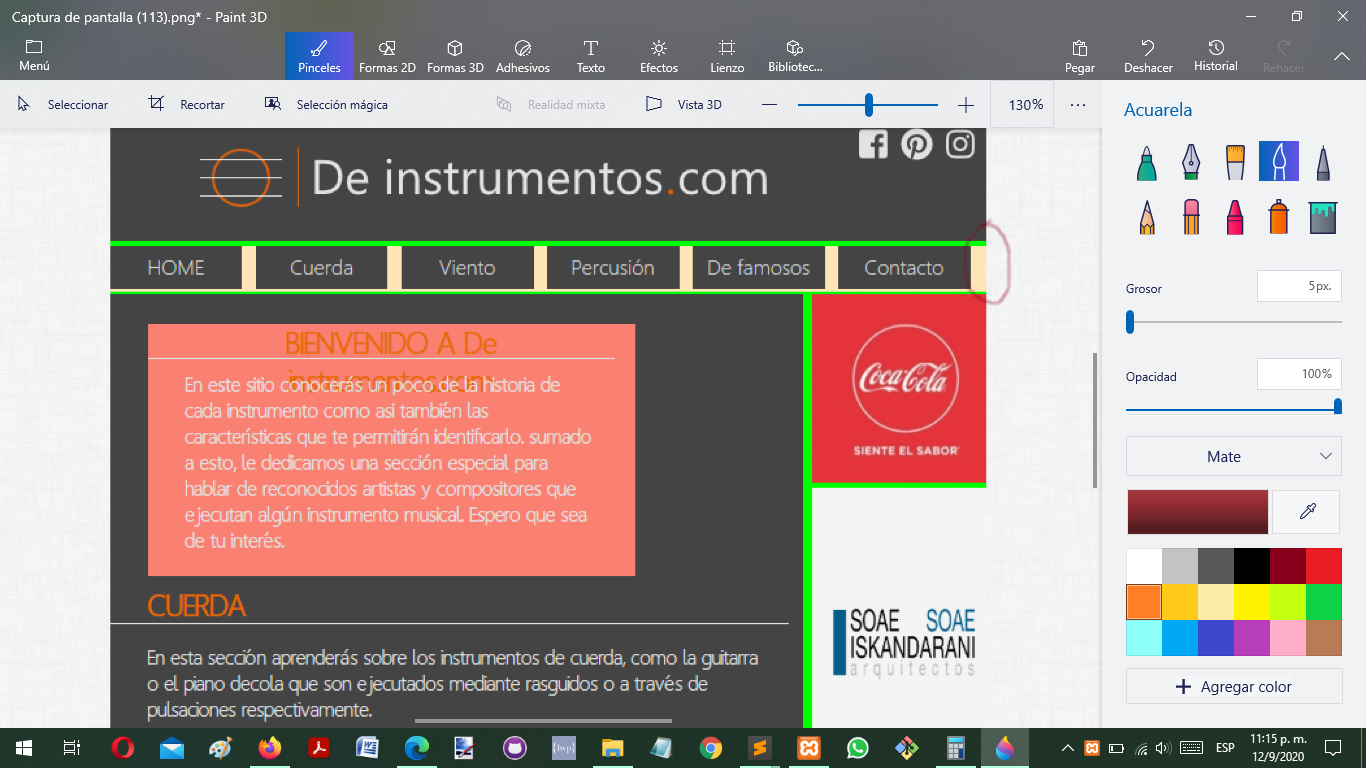The width and height of the screenshot is (1366, 768).
Task: Open the Mate material dropdown
Action: tap(1234, 456)
